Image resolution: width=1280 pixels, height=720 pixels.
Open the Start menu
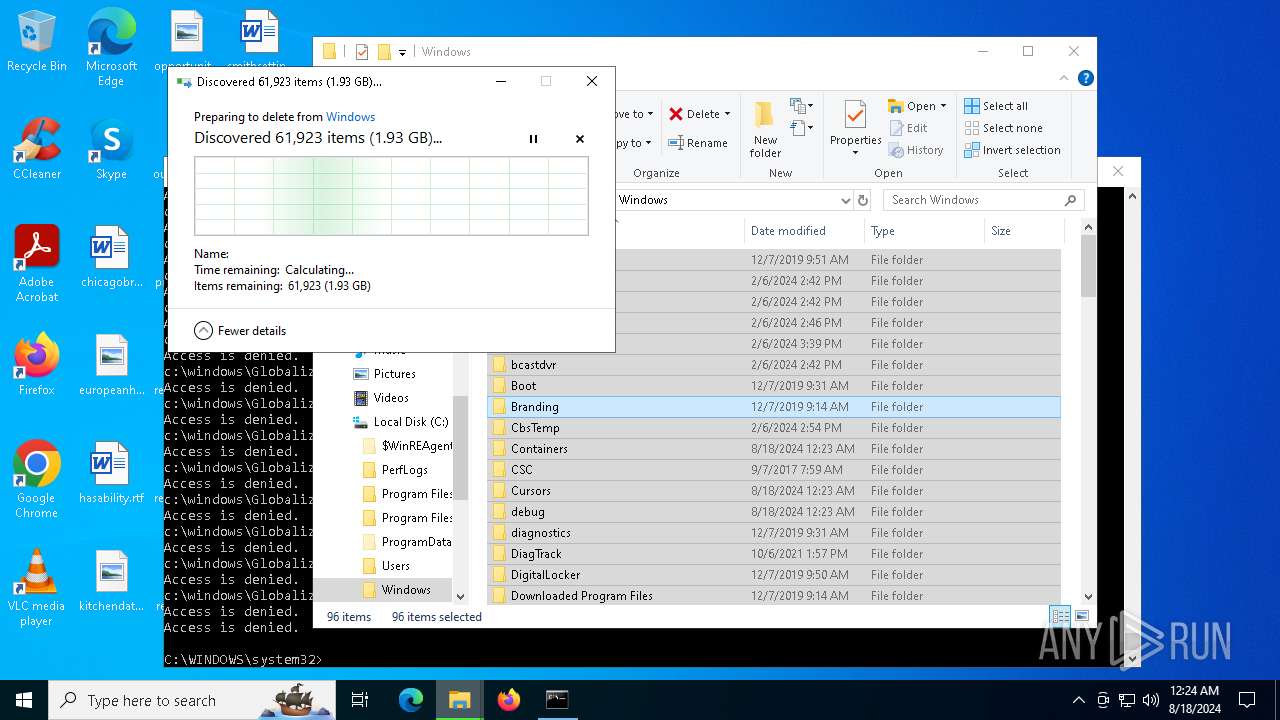[x=24, y=700]
